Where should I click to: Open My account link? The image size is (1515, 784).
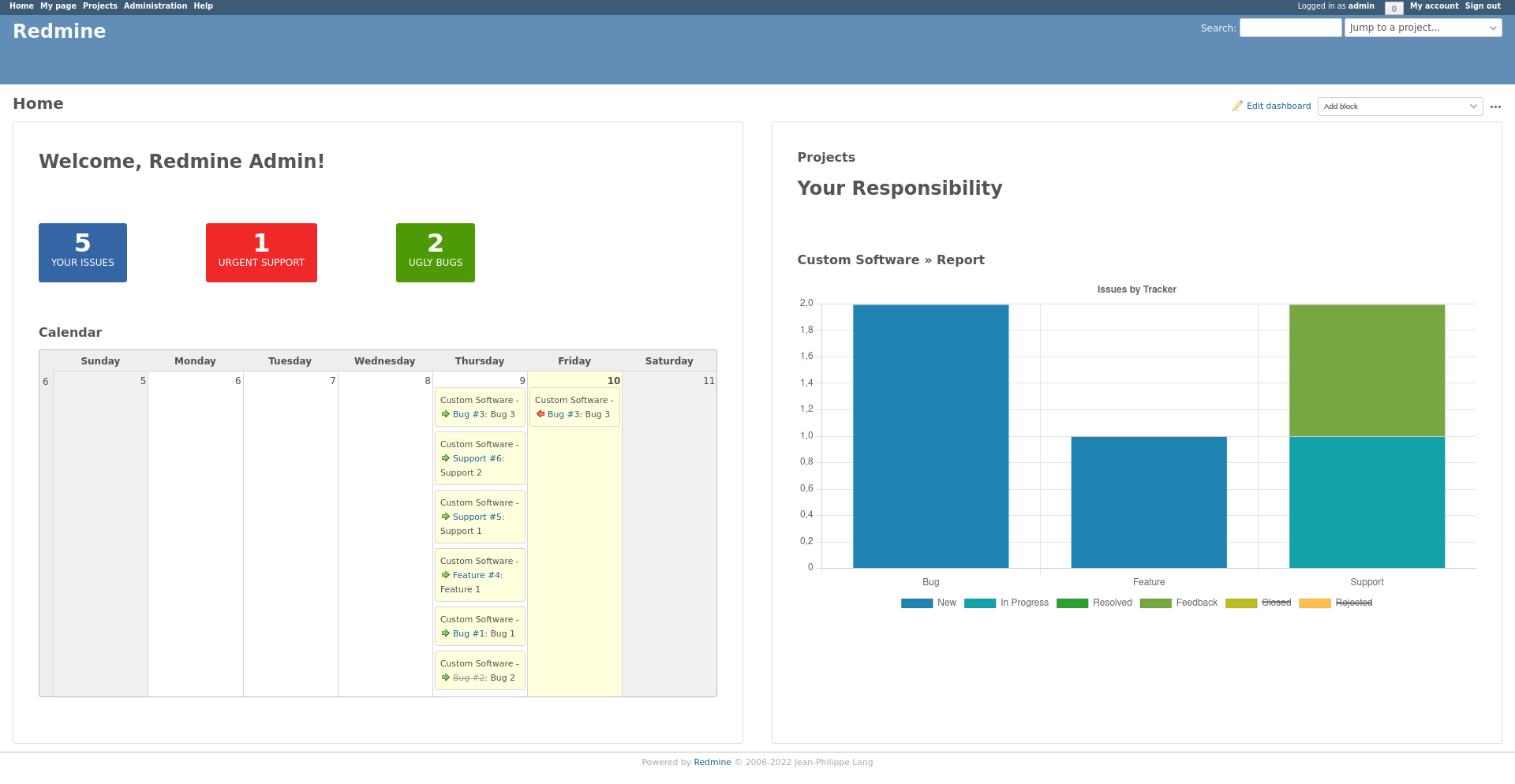coord(1435,6)
